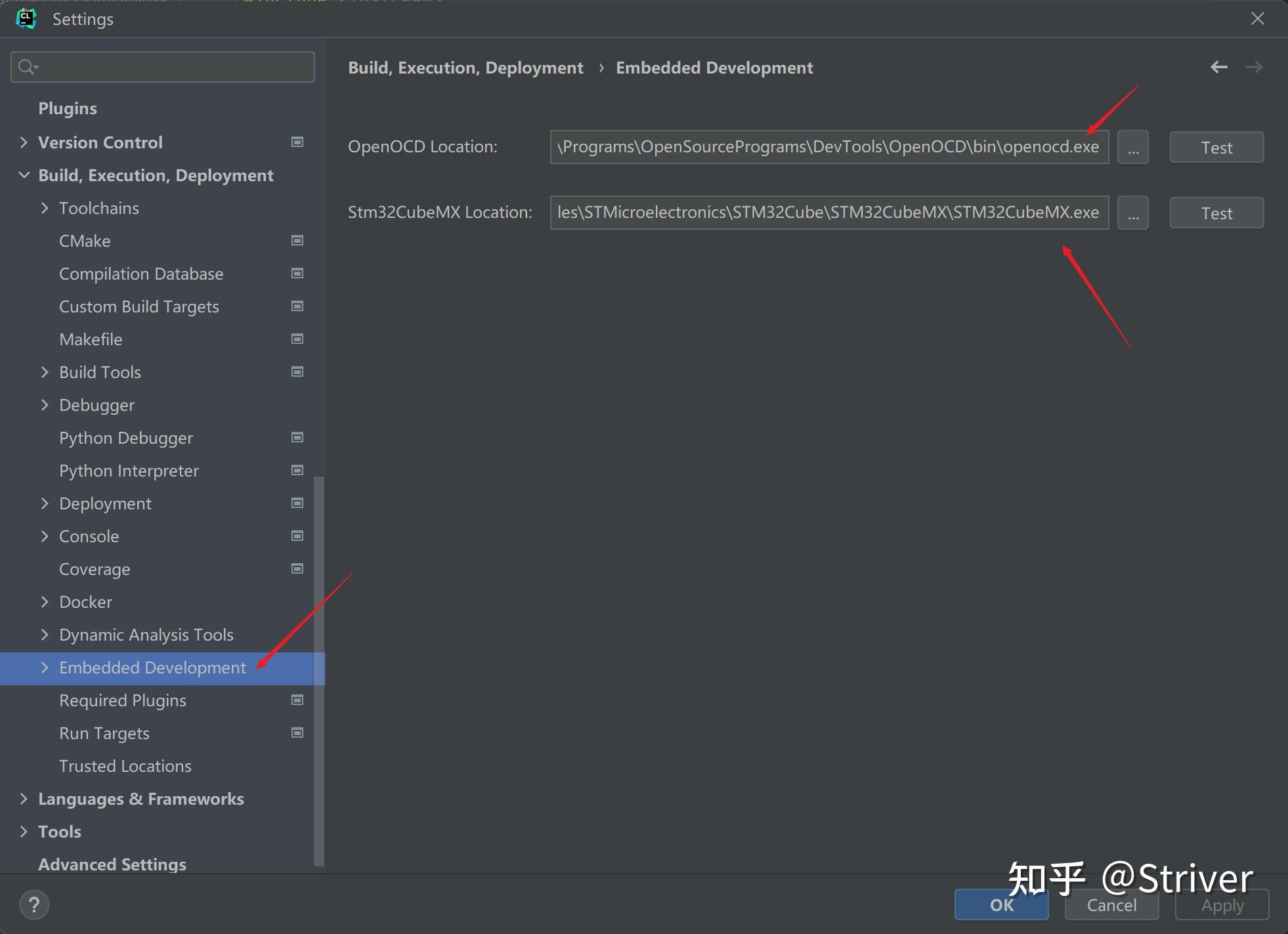Click the OpenOCD Location path field
Viewport: 1288px width, 934px height.
point(829,147)
